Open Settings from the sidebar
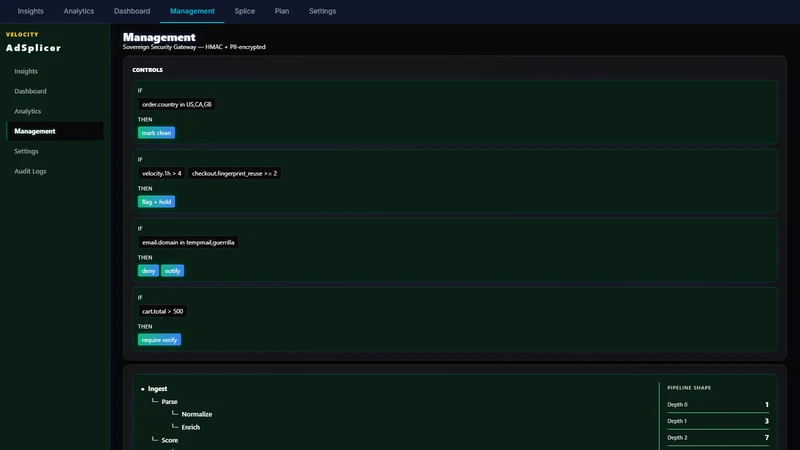The height and width of the screenshot is (450, 800). click(55, 152)
